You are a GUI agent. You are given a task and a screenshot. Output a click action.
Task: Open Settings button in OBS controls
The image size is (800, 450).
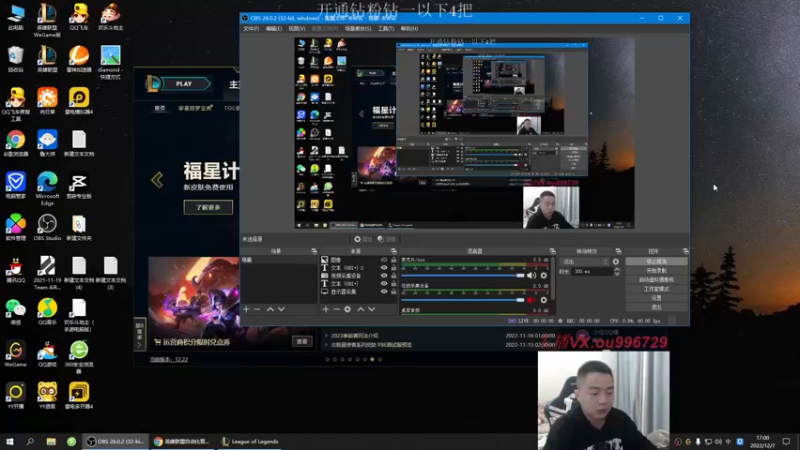point(656,298)
